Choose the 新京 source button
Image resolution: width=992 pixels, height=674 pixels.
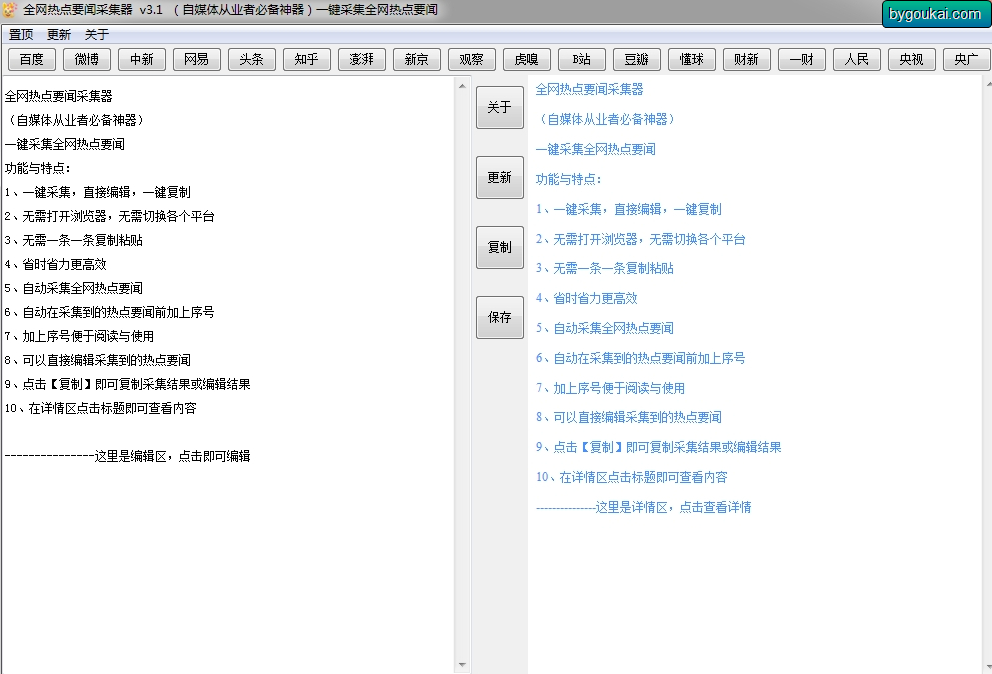[x=417, y=59]
